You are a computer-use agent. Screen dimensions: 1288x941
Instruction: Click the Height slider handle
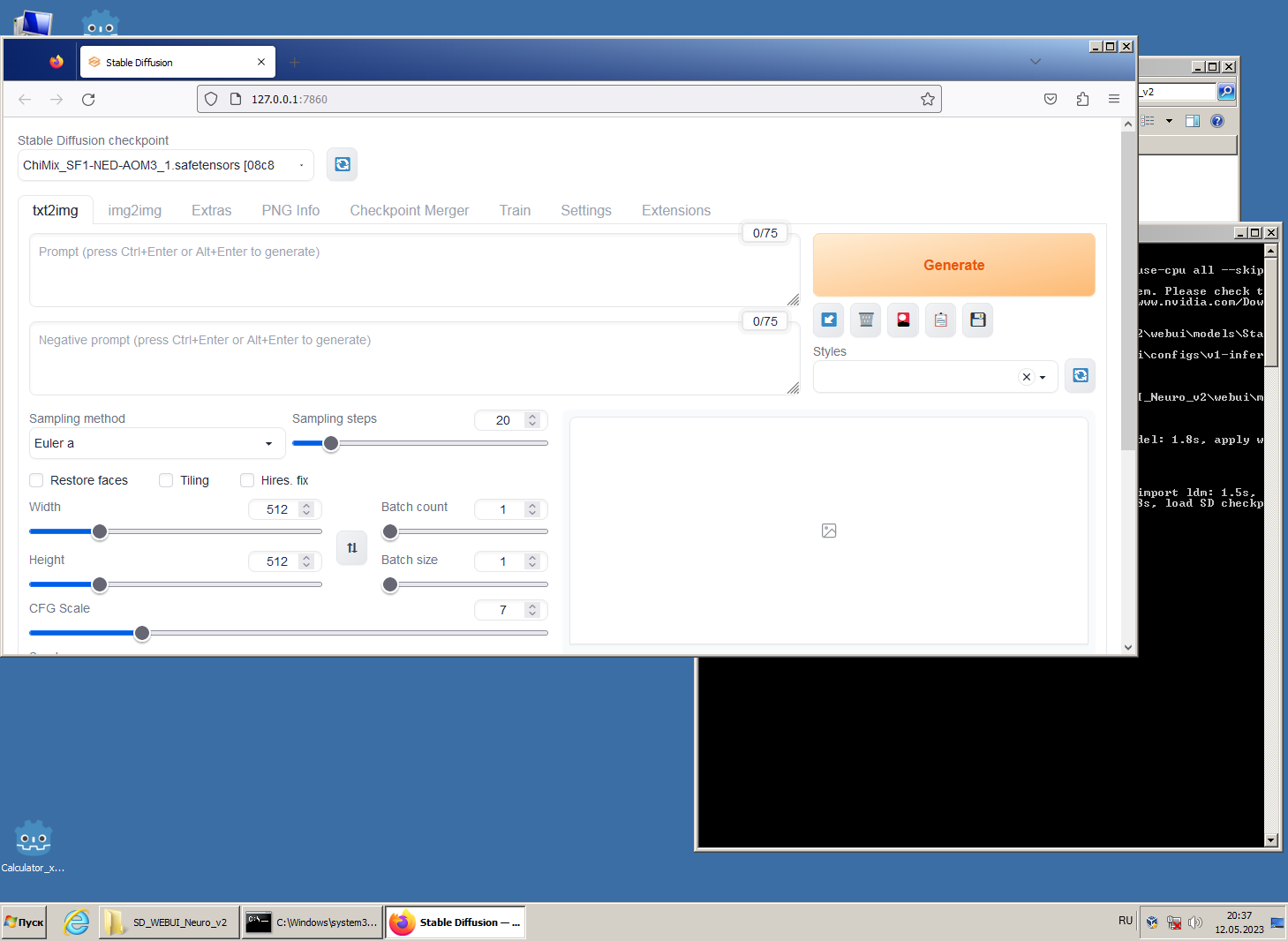pos(100,584)
